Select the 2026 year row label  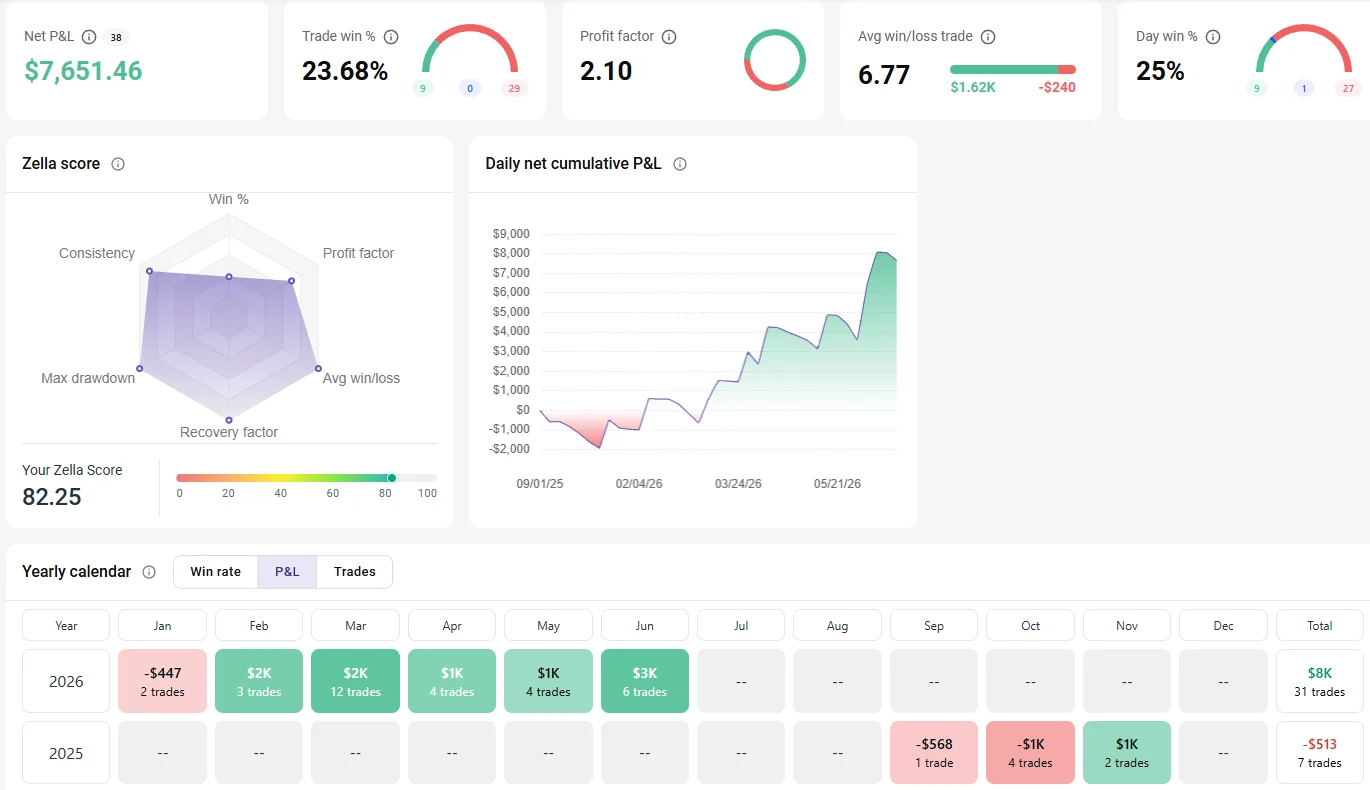(x=66, y=681)
